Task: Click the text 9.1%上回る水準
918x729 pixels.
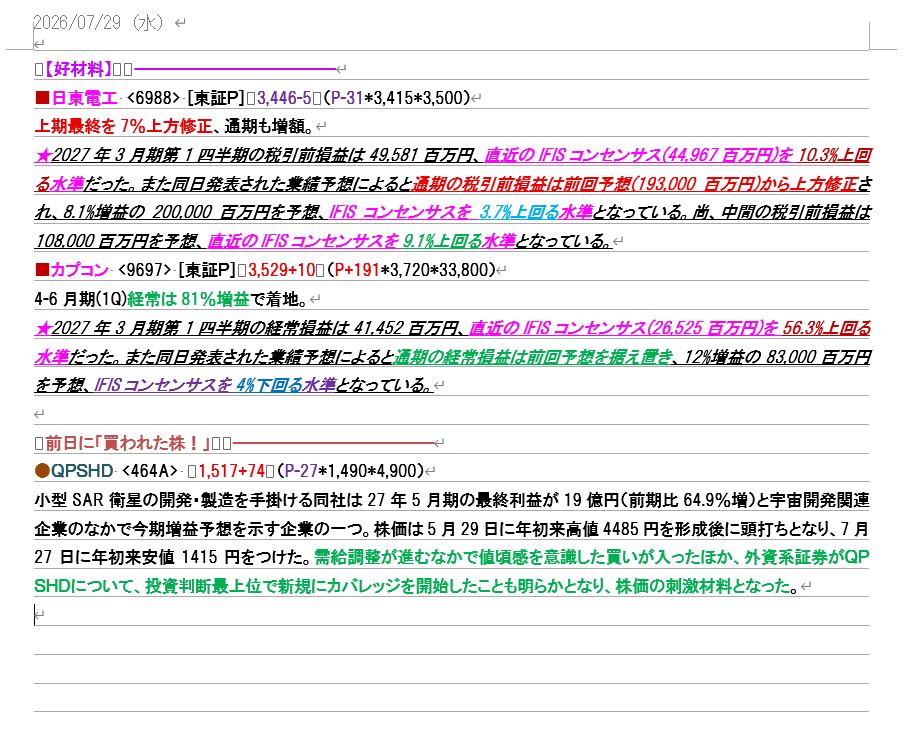Action: coord(459,241)
